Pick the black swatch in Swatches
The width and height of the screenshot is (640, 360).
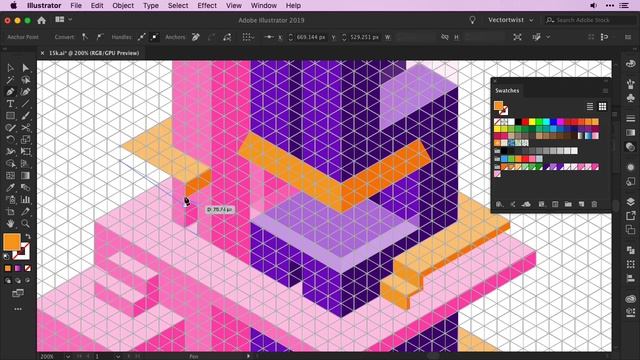[518, 122]
